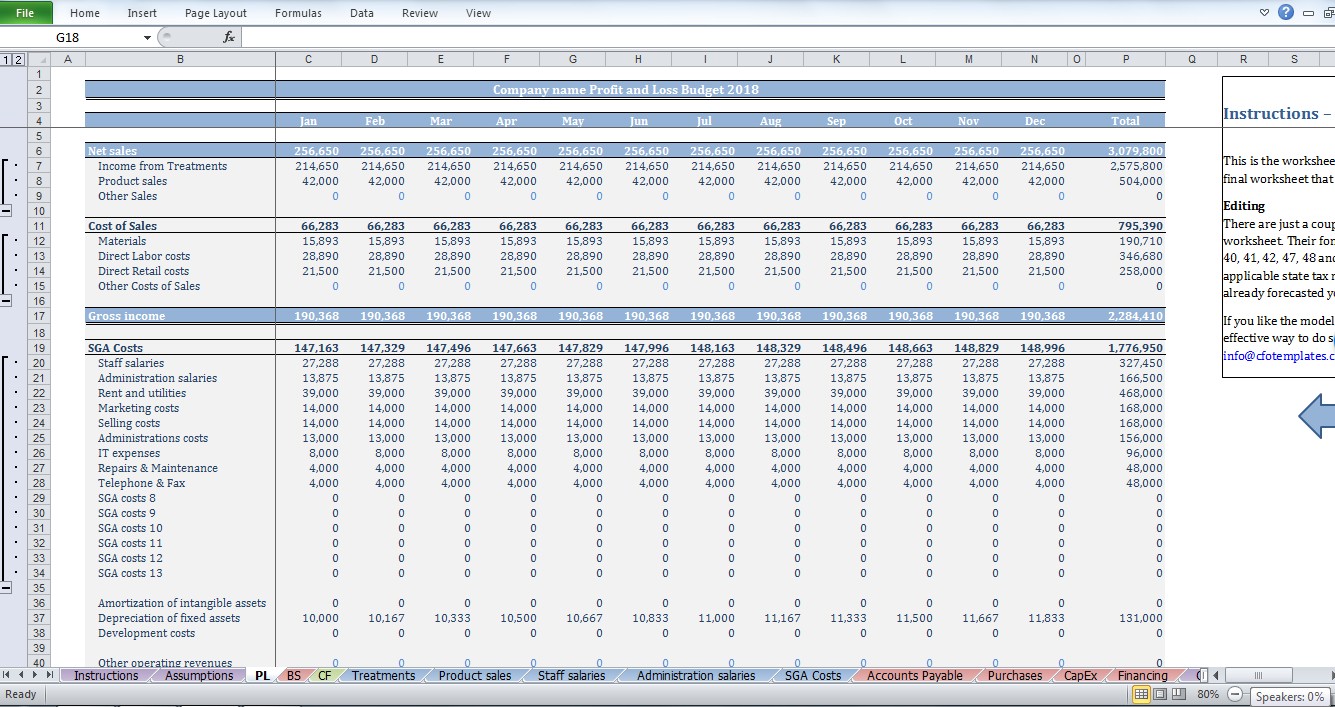Minimize the ribbon with the caret icon
The width and height of the screenshot is (1335, 707).
[1265, 13]
